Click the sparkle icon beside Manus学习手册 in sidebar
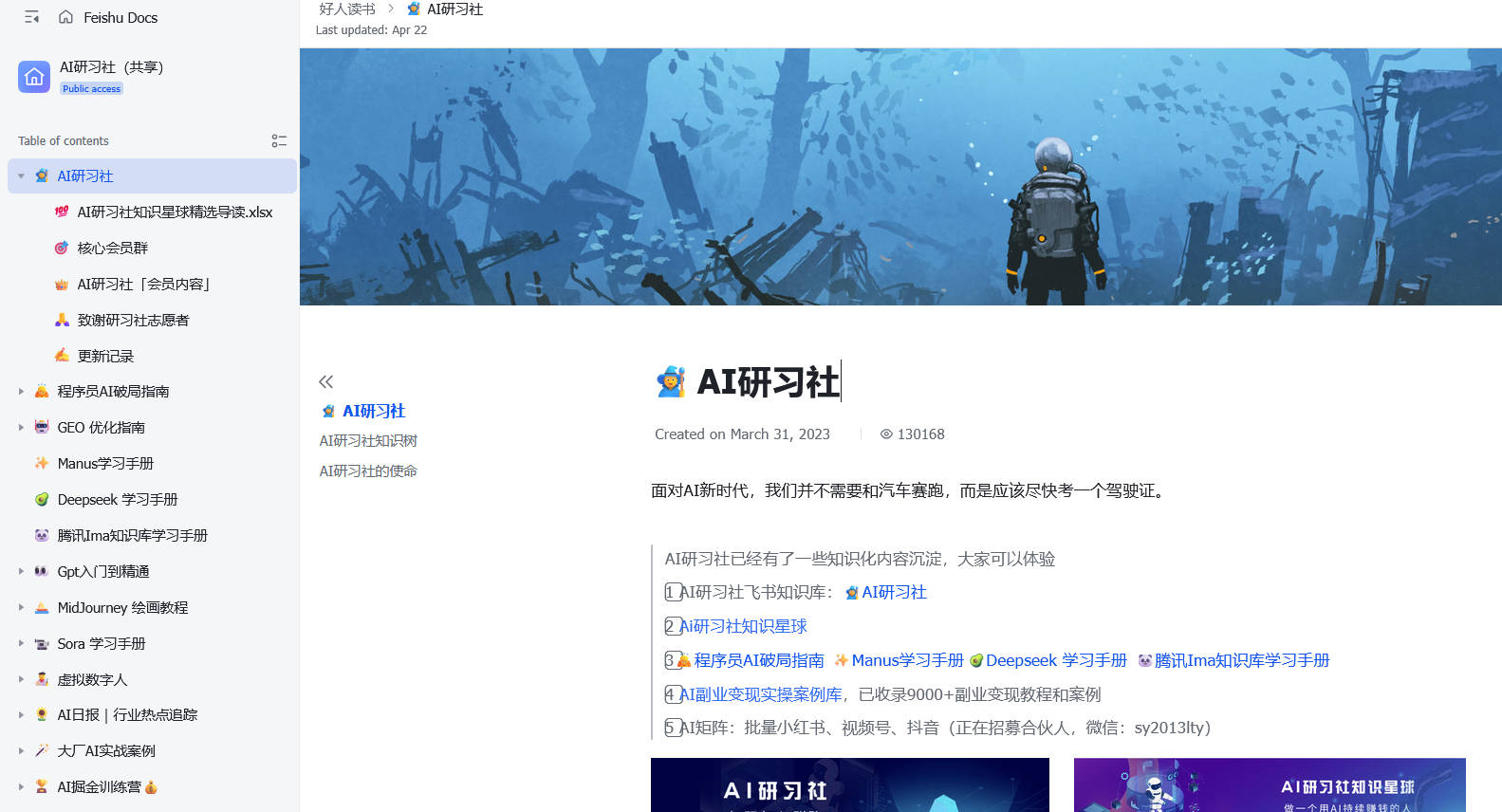The width and height of the screenshot is (1502, 812). [x=42, y=463]
